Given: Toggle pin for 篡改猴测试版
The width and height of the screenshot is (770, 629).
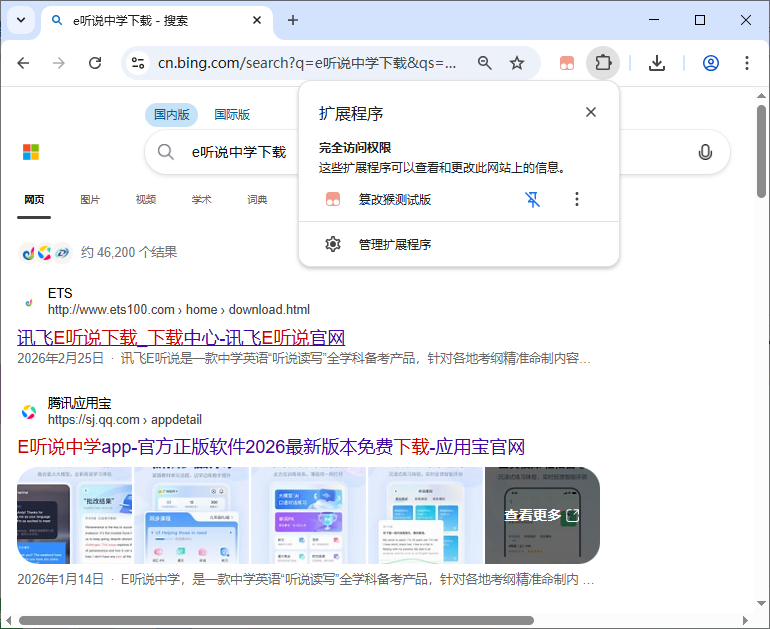Looking at the screenshot, I should [532, 199].
